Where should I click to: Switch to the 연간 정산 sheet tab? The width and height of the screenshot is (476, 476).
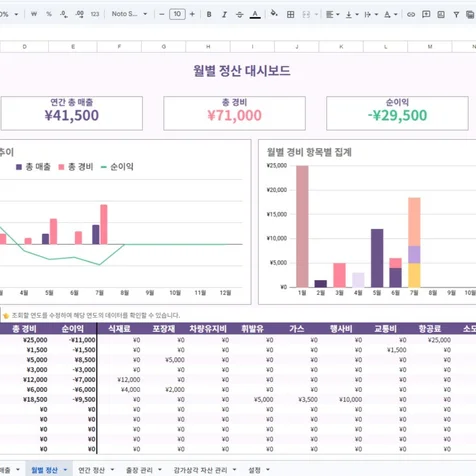pos(91,470)
